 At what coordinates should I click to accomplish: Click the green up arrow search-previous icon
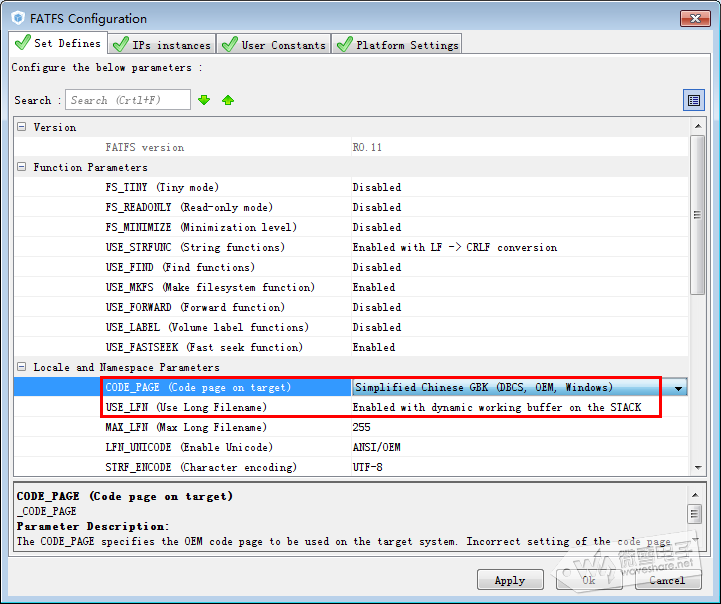pos(228,100)
